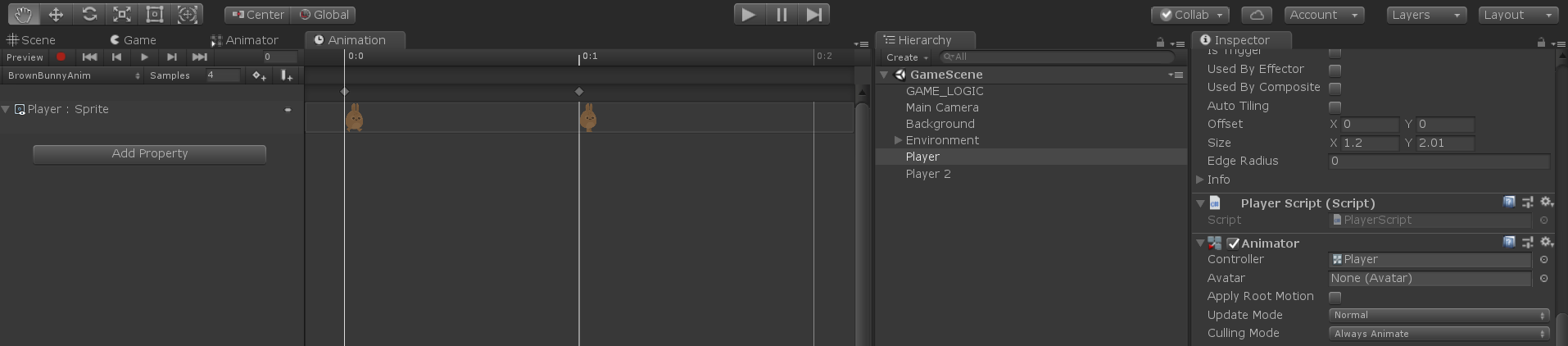
Task: Click the Samples value field
Action: tap(222, 75)
